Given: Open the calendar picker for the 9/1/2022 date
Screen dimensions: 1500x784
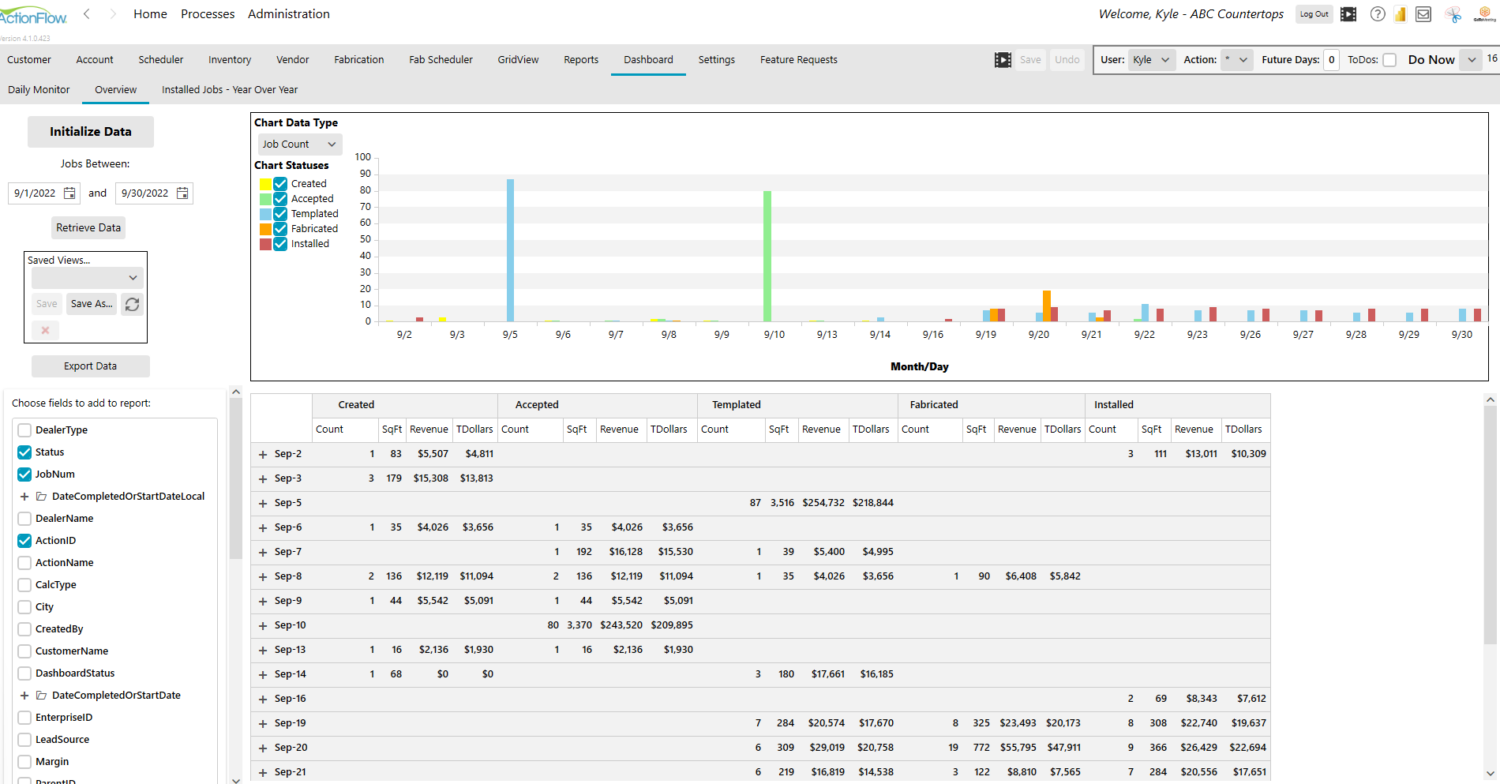Looking at the screenshot, I should click(69, 192).
